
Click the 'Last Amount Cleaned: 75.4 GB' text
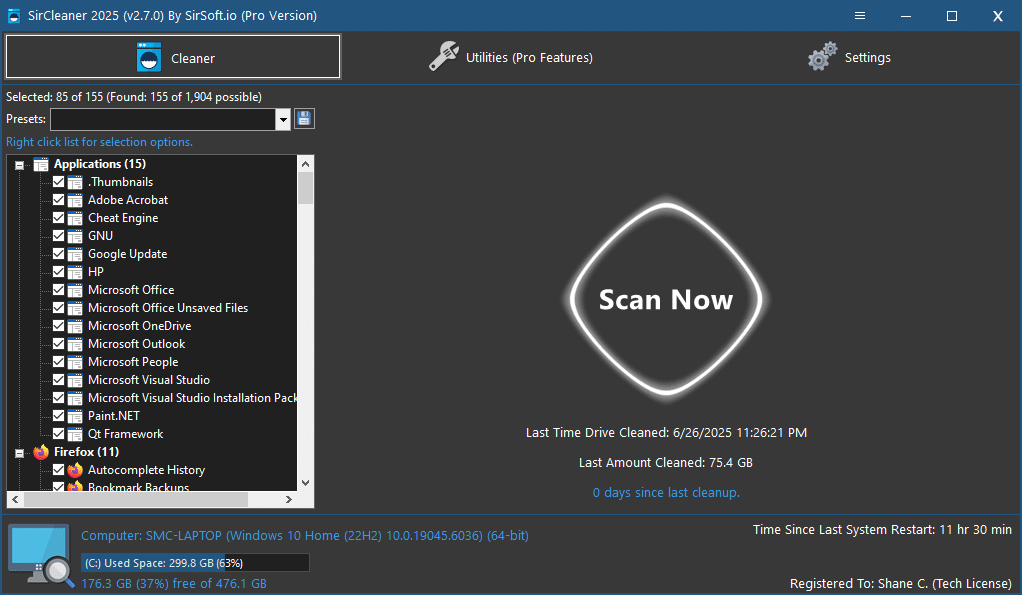coord(665,463)
